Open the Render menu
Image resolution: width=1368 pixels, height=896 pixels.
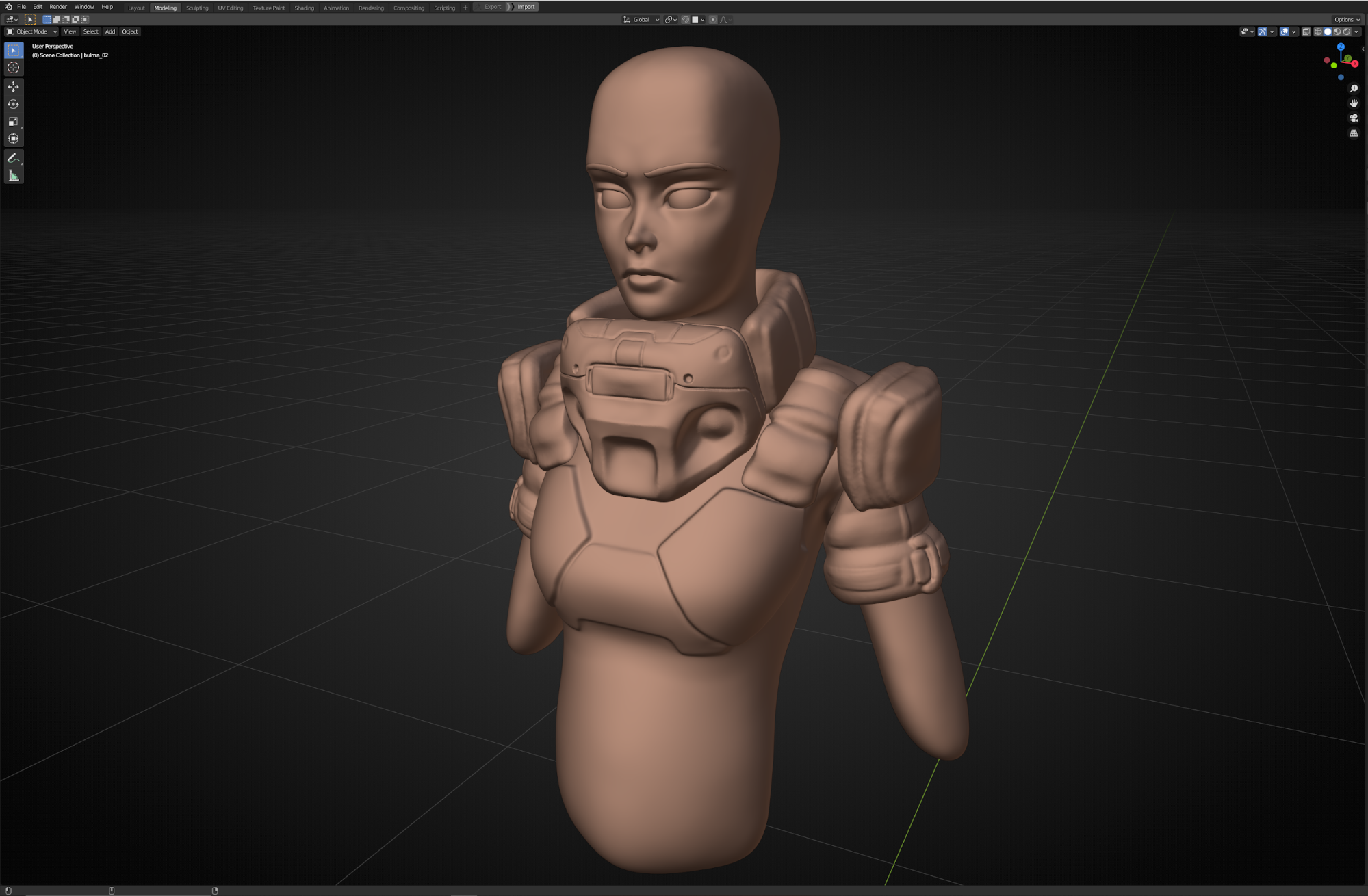[x=58, y=7]
